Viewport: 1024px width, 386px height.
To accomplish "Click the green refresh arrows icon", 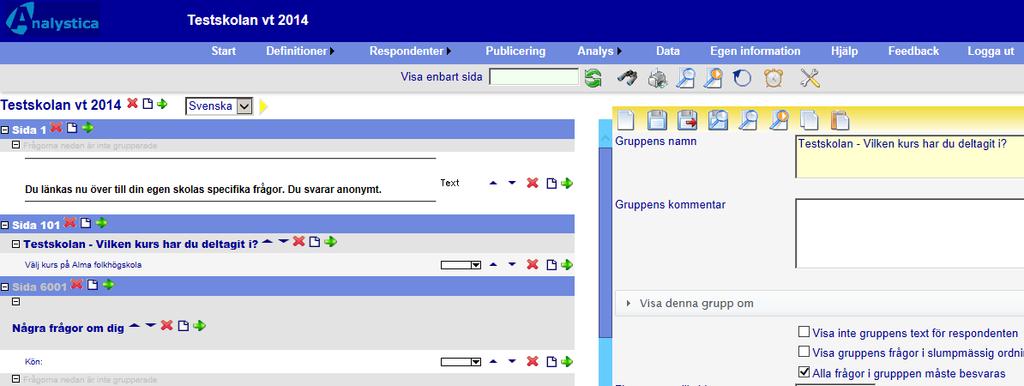I will (x=593, y=78).
